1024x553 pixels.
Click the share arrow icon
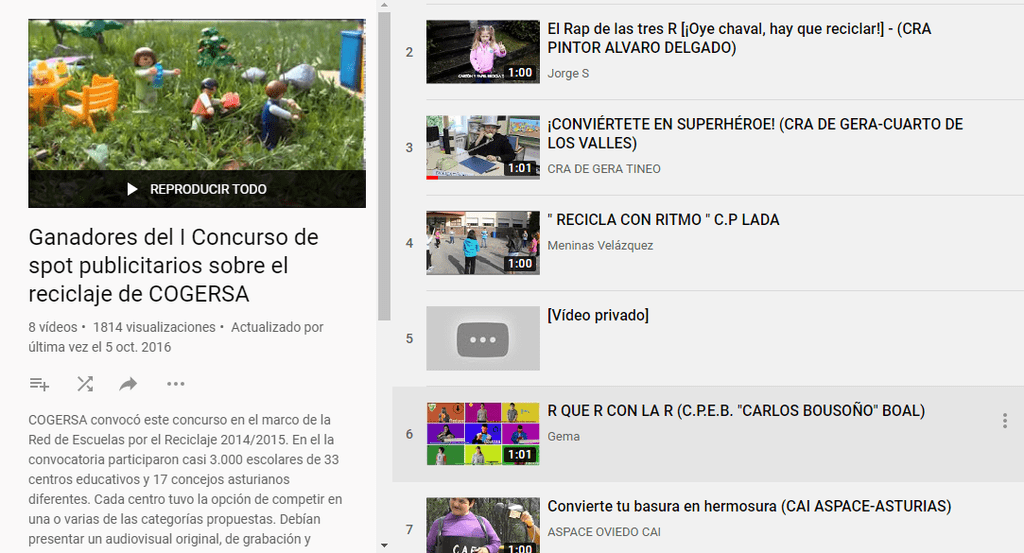[128, 384]
